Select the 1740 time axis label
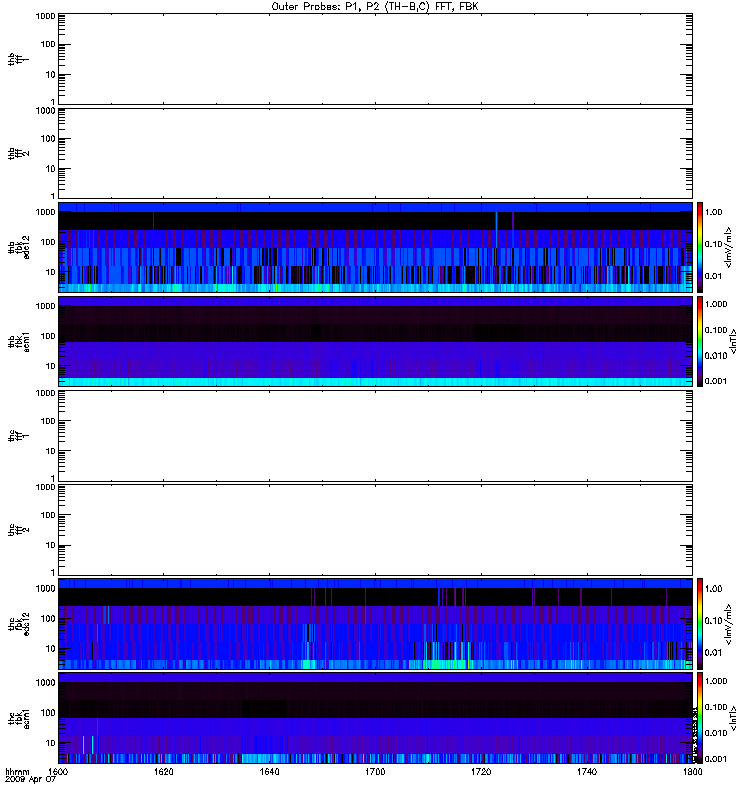This screenshot has height=800, width=750. 587,771
